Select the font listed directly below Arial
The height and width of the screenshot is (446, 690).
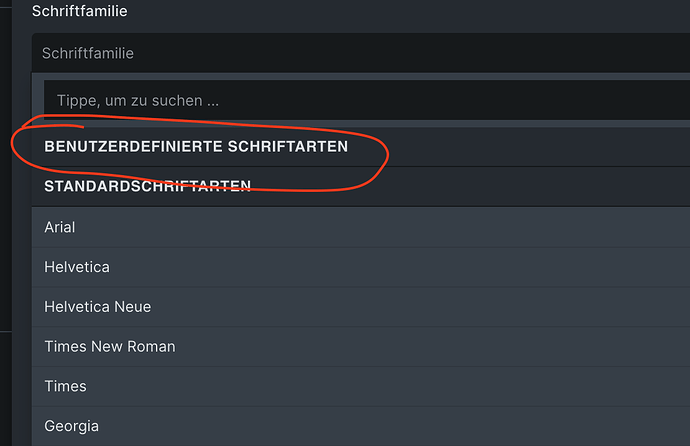pos(77,267)
